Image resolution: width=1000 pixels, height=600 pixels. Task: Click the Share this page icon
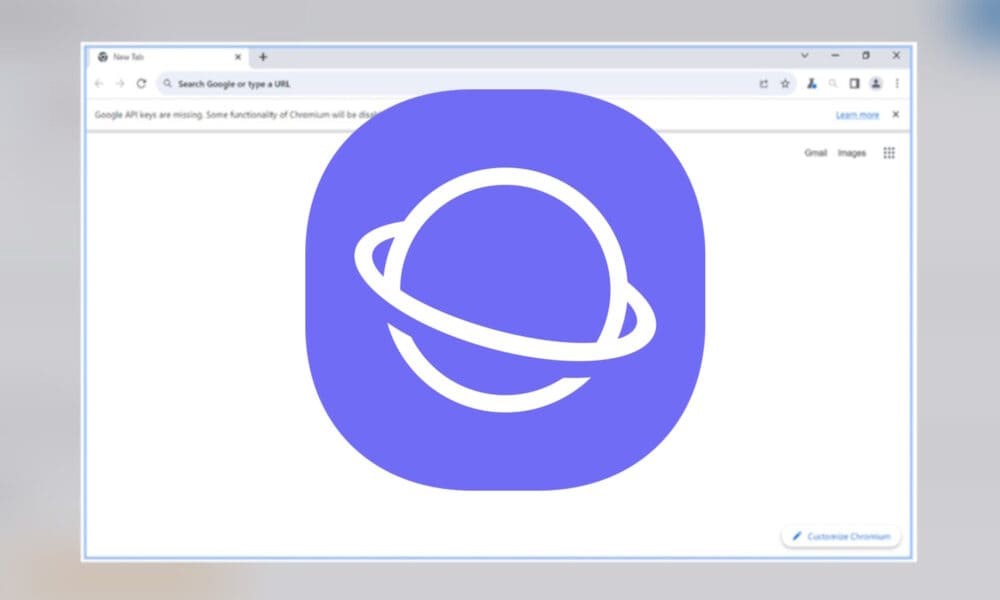(764, 84)
